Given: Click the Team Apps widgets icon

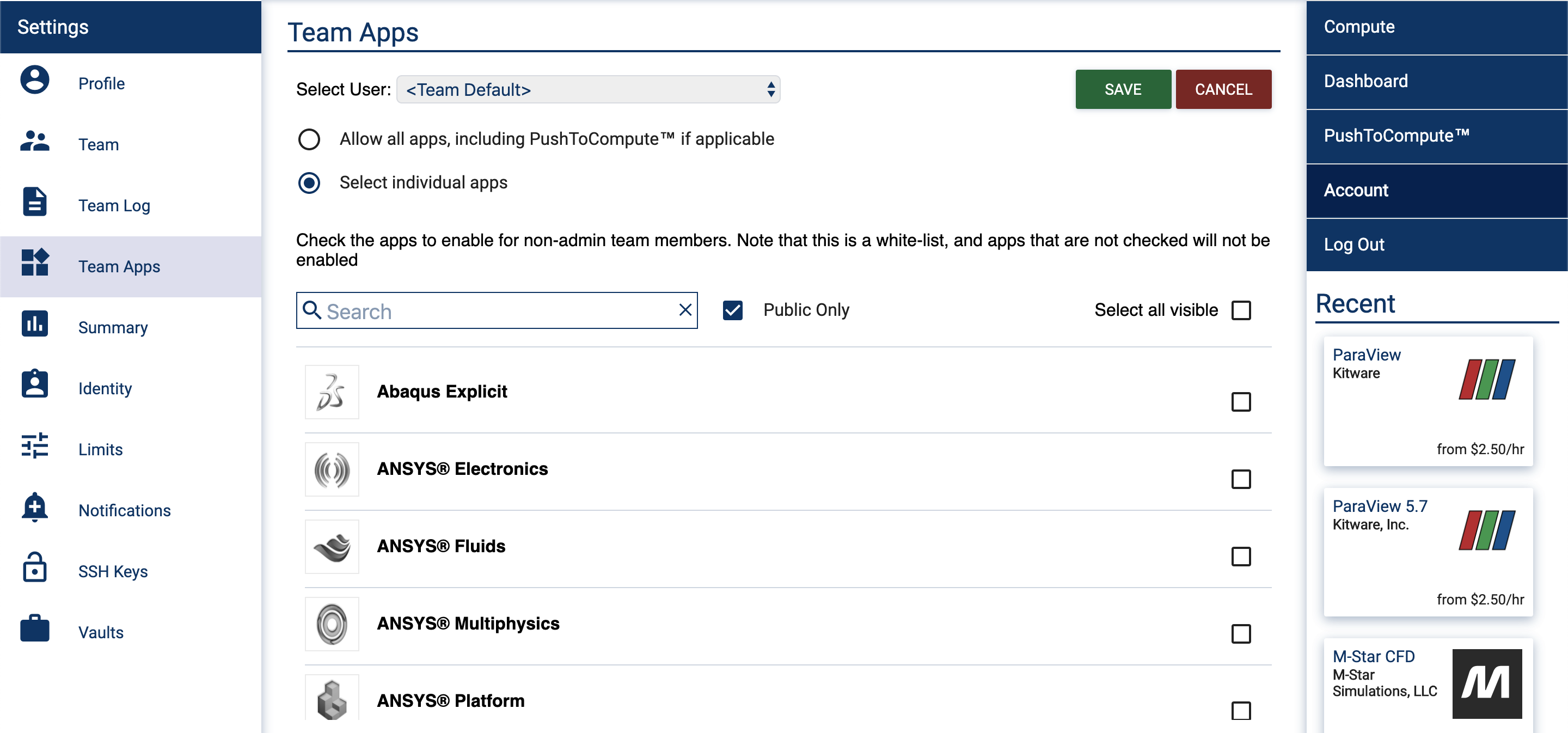Looking at the screenshot, I should [x=35, y=262].
